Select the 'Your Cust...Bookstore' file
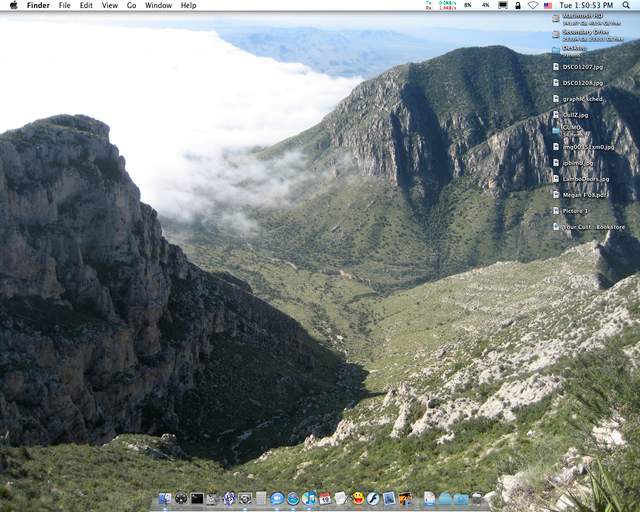The width and height of the screenshot is (640, 512). pyautogui.click(x=589, y=227)
